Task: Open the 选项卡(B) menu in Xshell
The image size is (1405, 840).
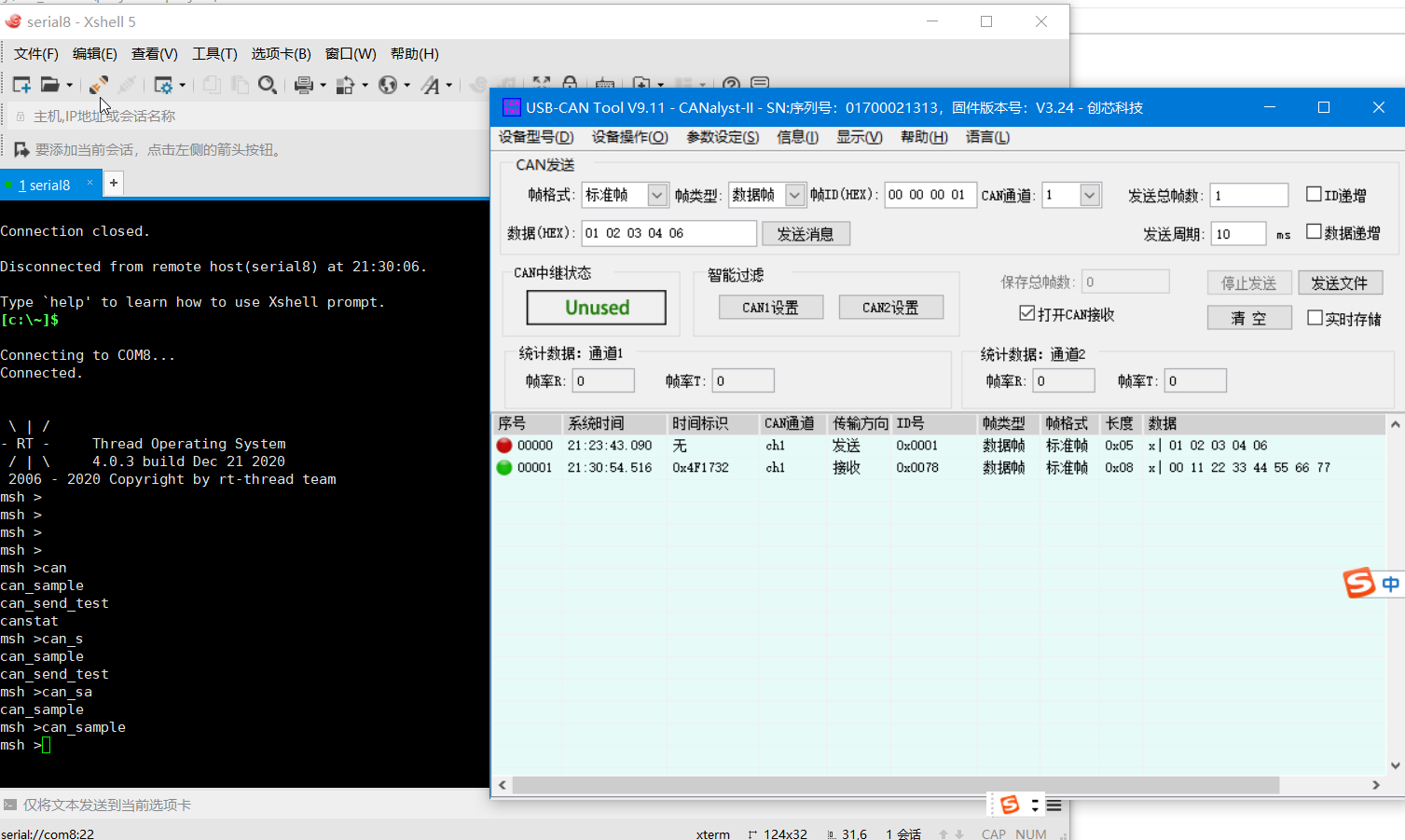Action: point(281,54)
